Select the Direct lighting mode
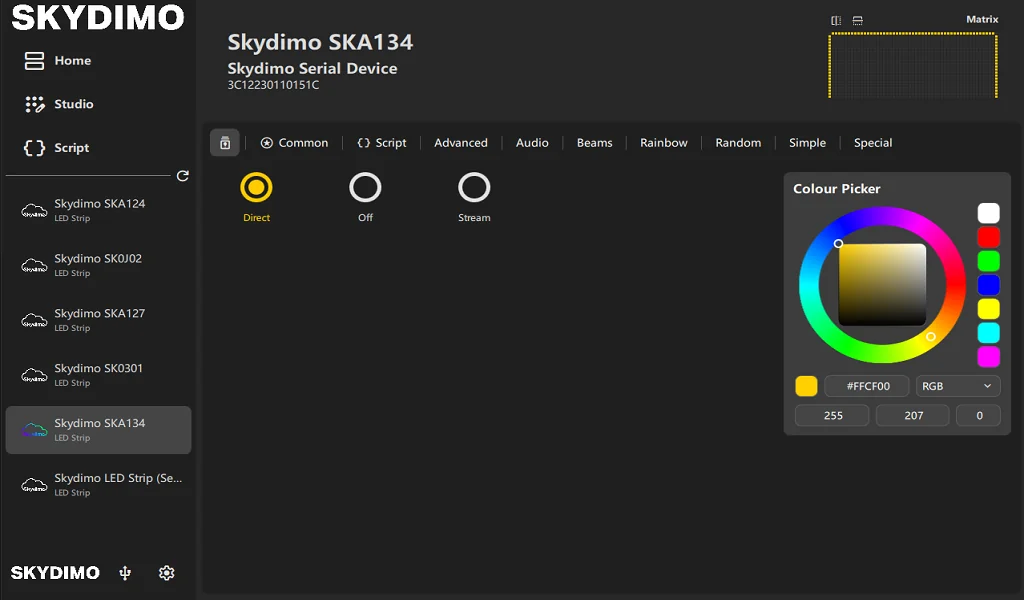 coord(256,187)
